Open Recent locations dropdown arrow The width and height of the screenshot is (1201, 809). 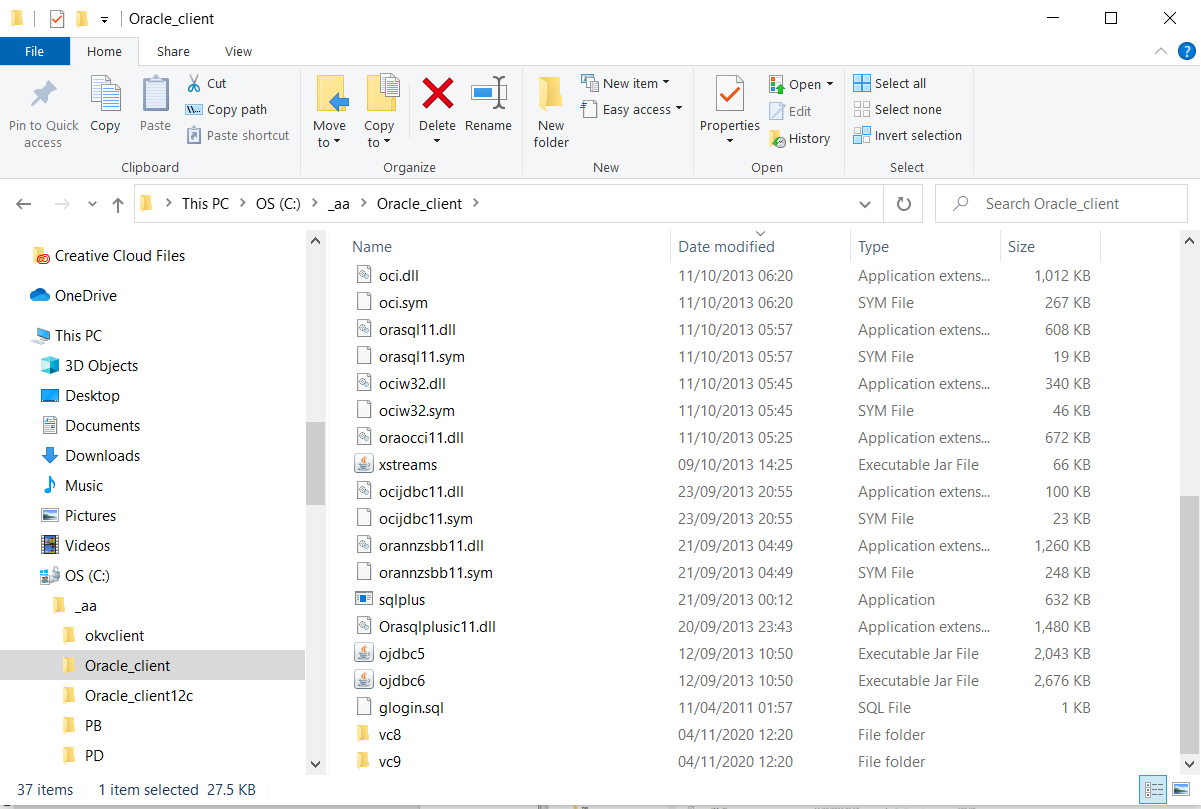92,204
